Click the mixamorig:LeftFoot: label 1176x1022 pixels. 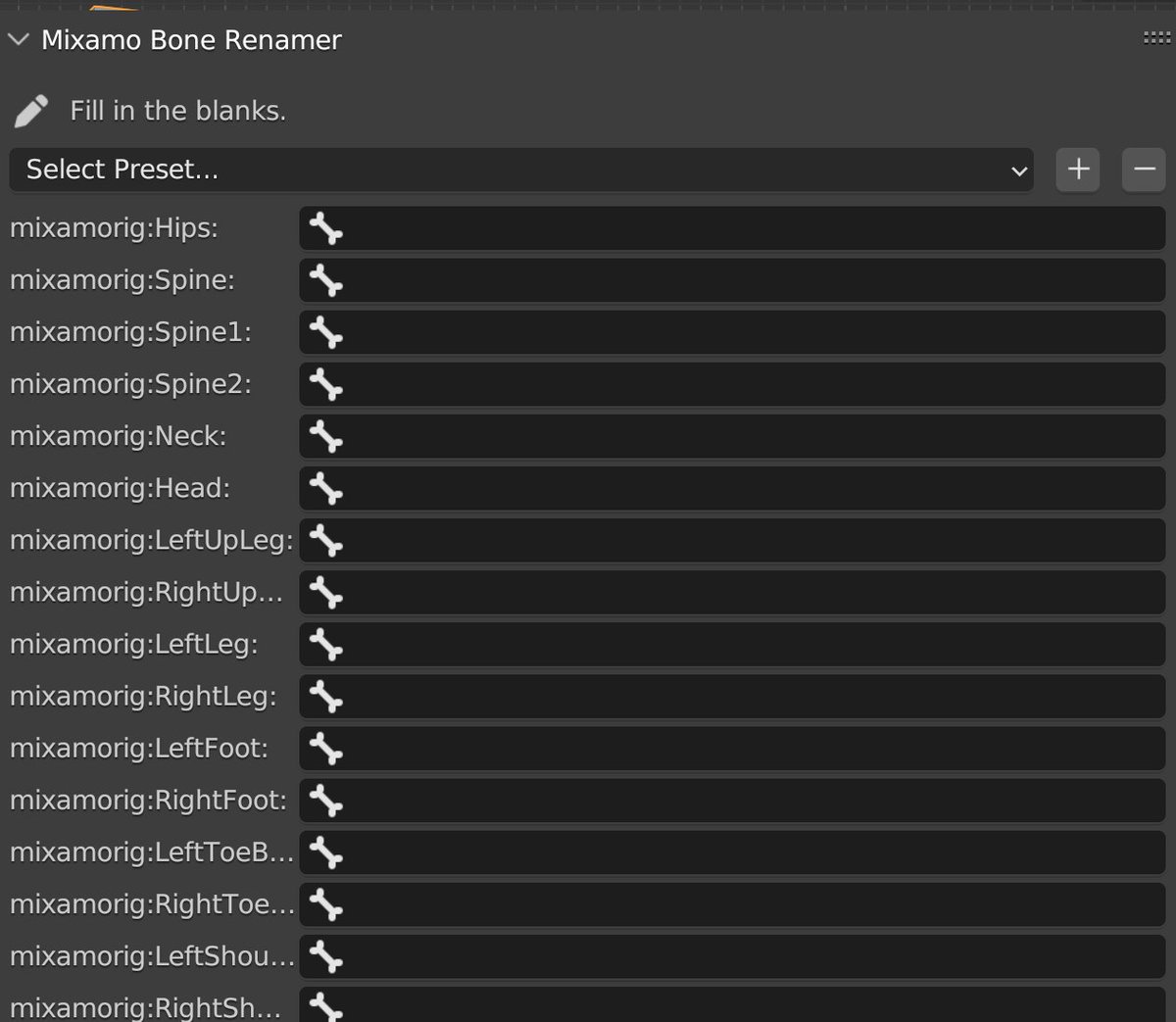coord(139,748)
